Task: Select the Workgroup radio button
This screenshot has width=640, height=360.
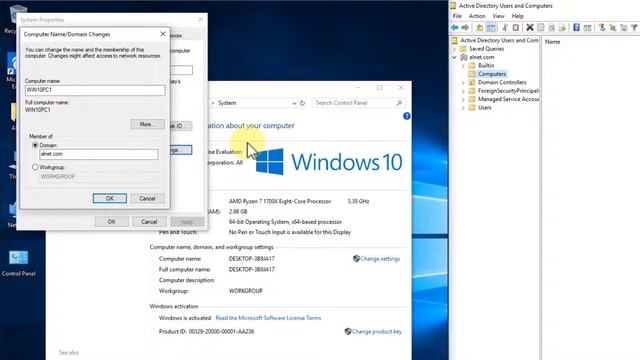Action: coord(35,167)
